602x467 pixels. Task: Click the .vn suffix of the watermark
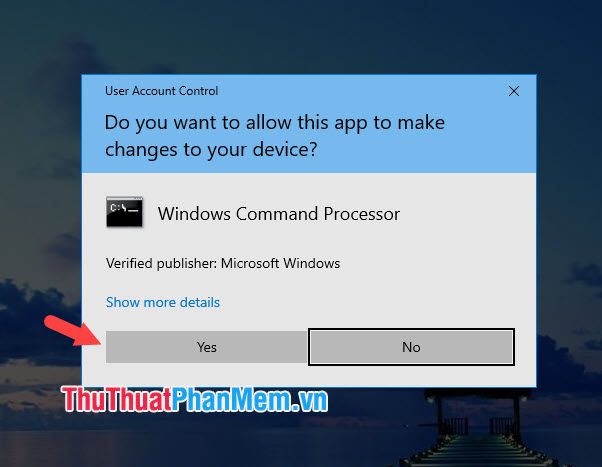(x=309, y=402)
